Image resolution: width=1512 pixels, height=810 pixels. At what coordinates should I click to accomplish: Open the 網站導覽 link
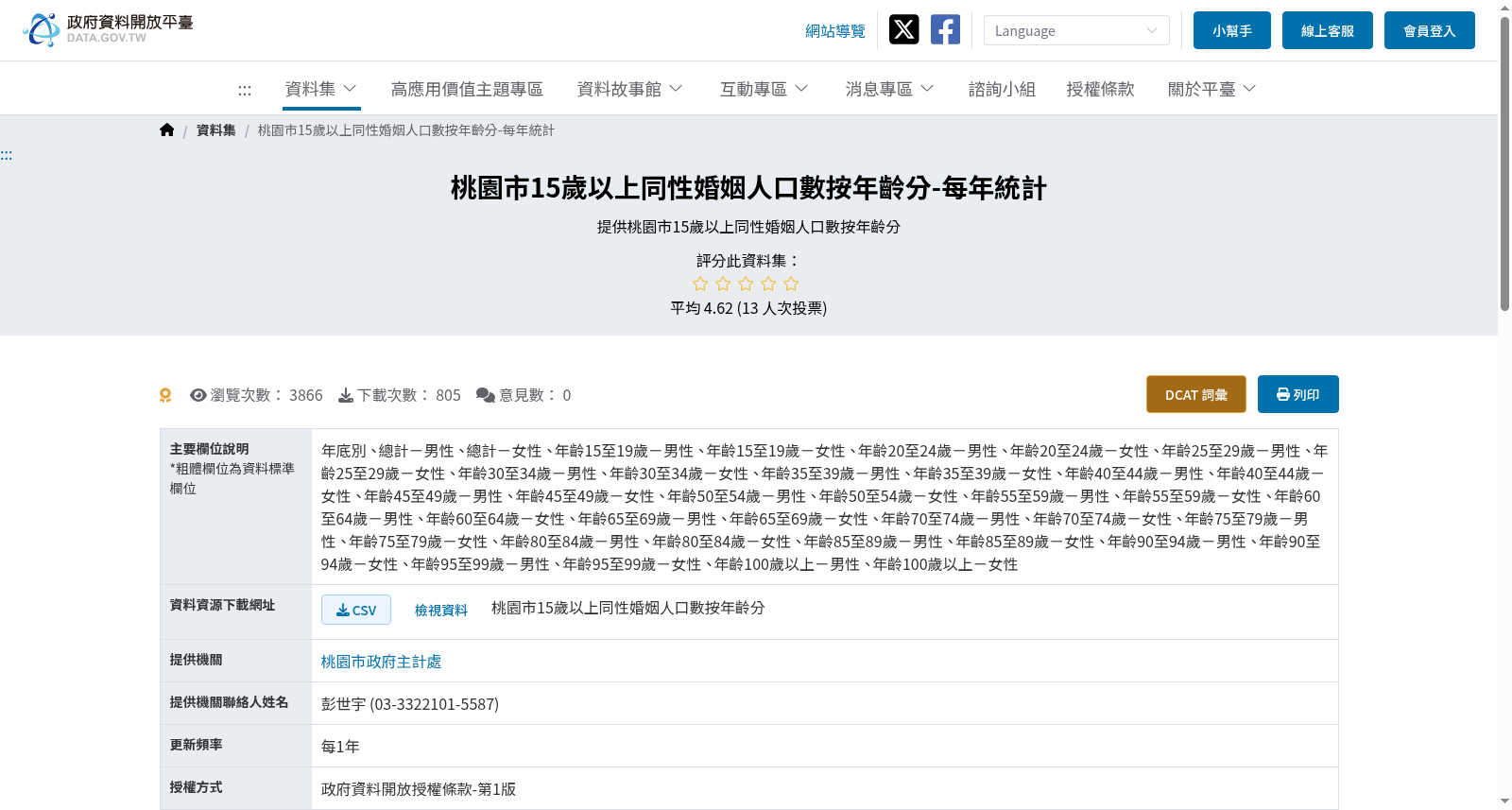pyautogui.click(x=835, y=31)
